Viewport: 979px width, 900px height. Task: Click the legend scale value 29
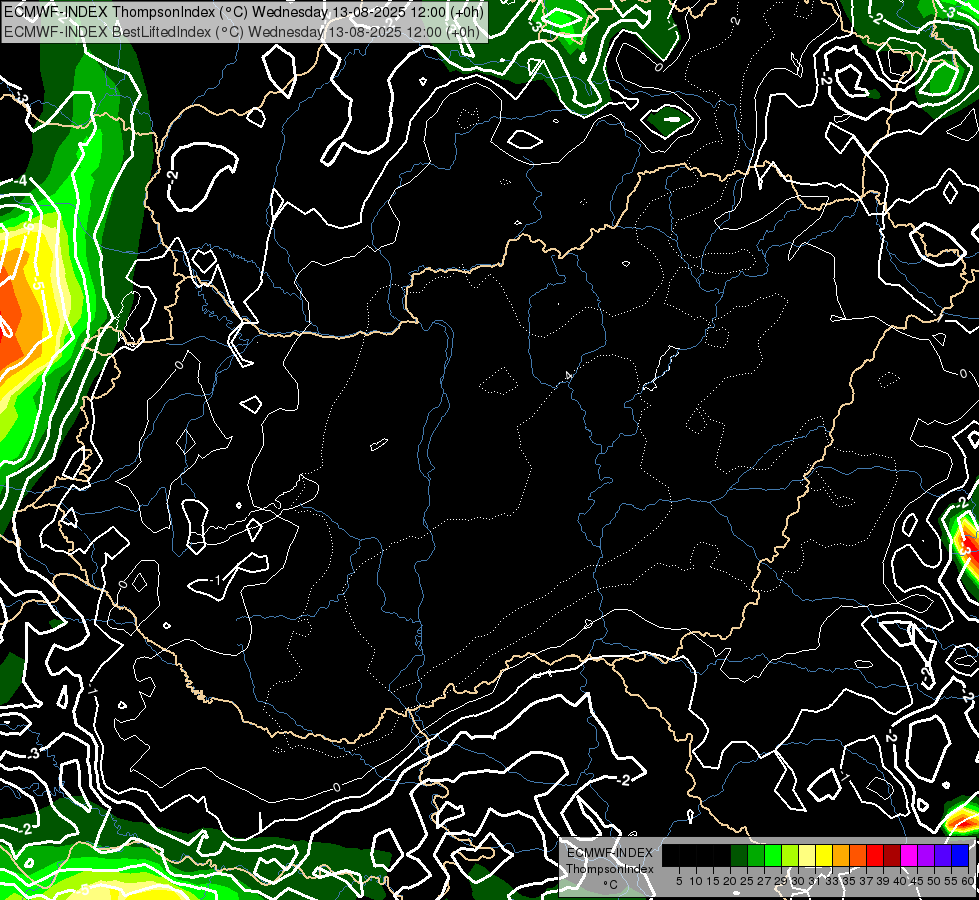click(781, 881)
